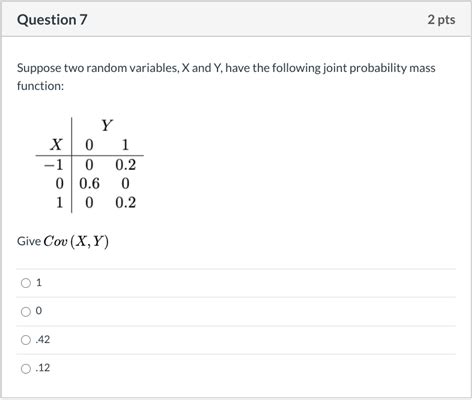
Task: Click 0.2 value in the X = 1 row
Action: pos(126,203)
